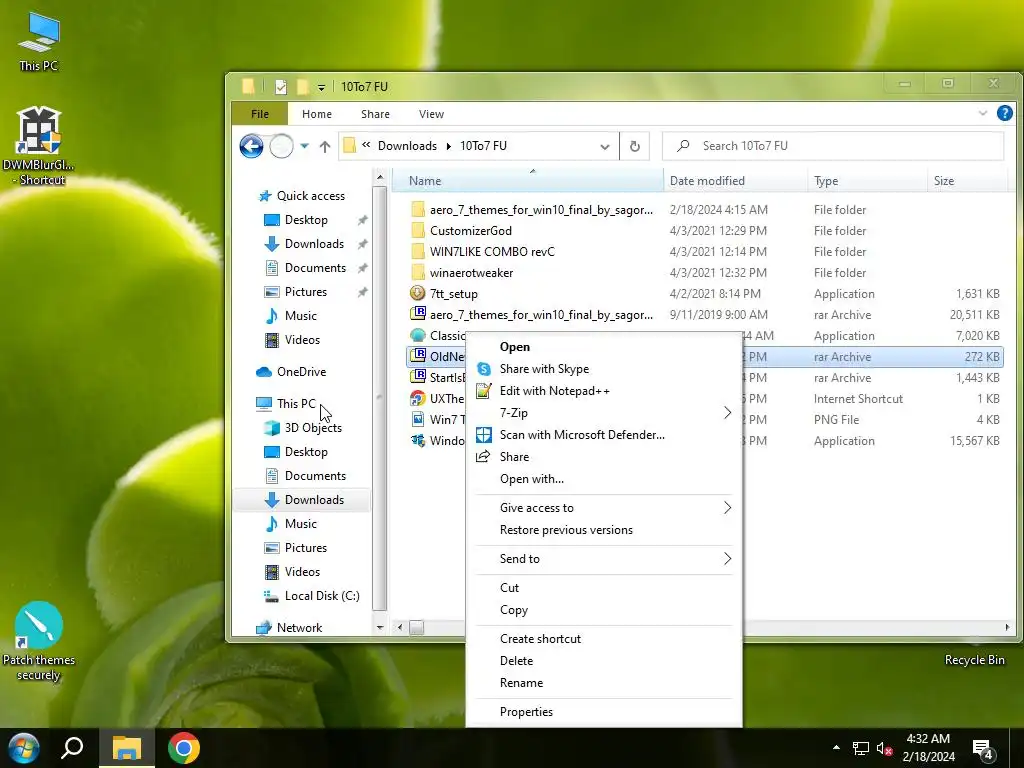
Task: Choose Create shortcut
Action: (x=604, y=639)
